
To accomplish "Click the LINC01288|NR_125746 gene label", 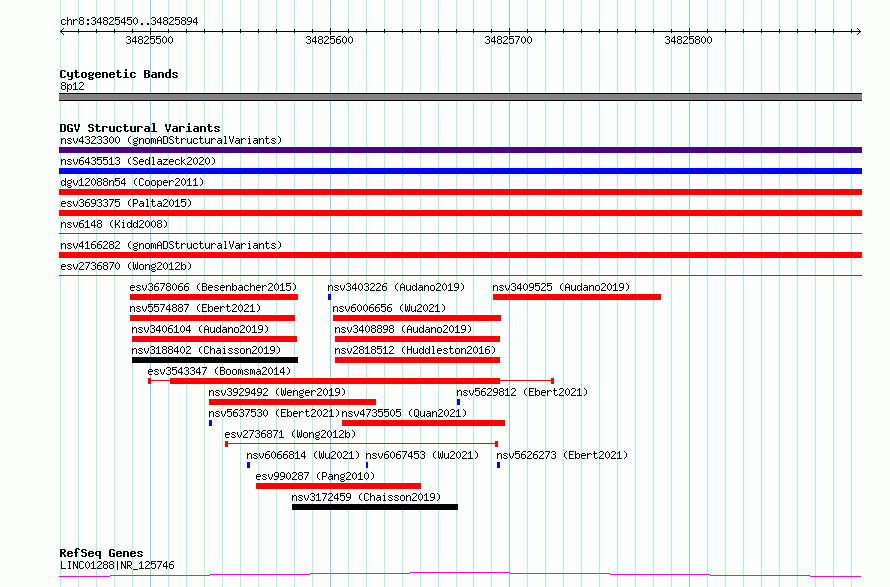I will (117, 565).
